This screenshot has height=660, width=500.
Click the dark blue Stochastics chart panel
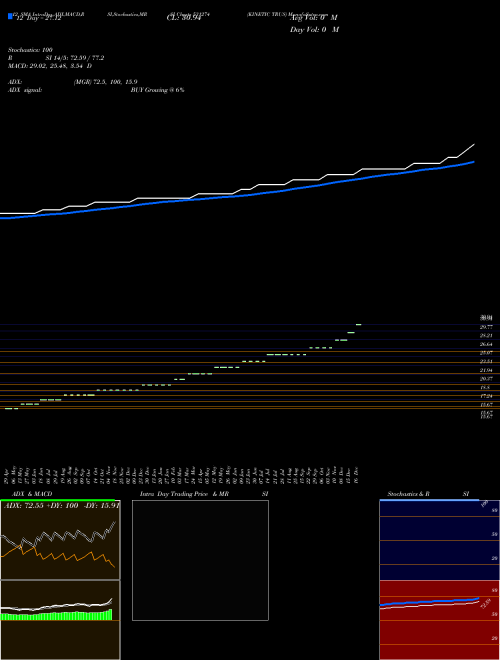(x=439, y=540)
